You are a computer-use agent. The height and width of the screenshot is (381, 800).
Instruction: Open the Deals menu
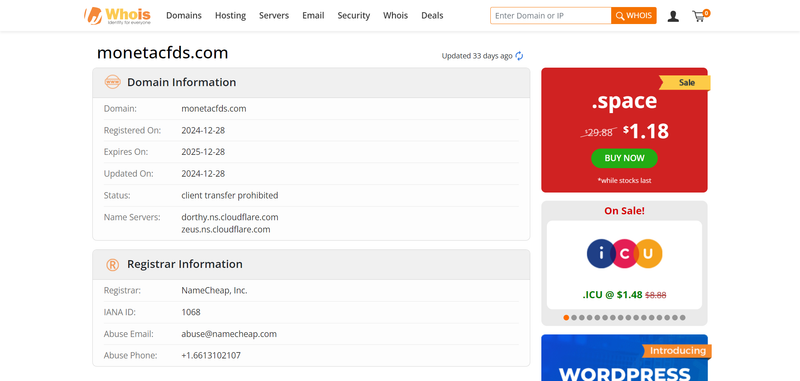point(432,15)
